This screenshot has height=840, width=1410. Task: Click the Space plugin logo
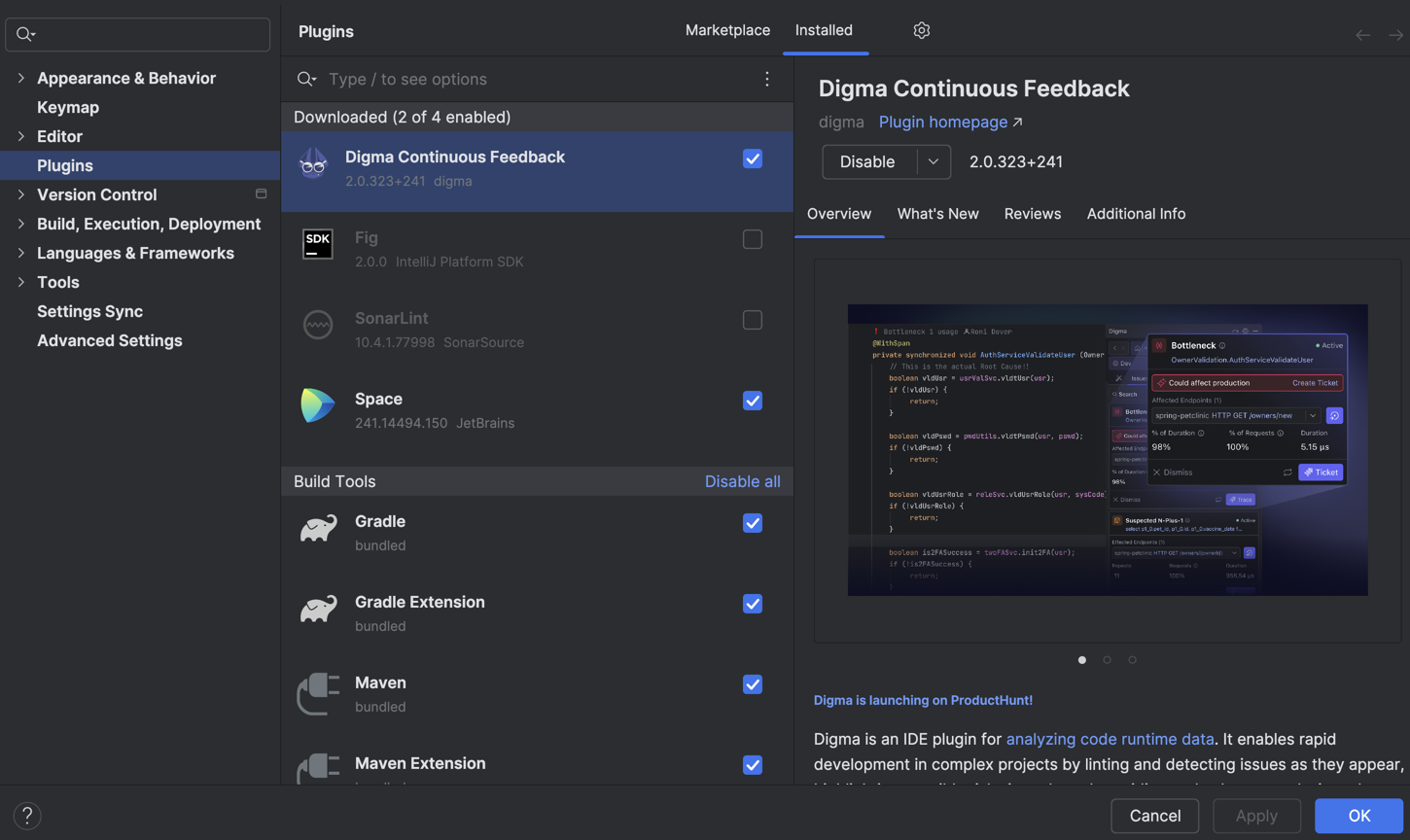pos(317,405)
